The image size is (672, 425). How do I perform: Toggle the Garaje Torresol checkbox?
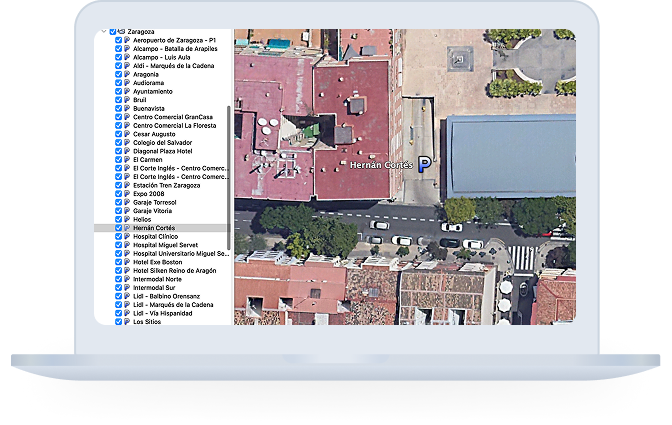pos(118,203)
